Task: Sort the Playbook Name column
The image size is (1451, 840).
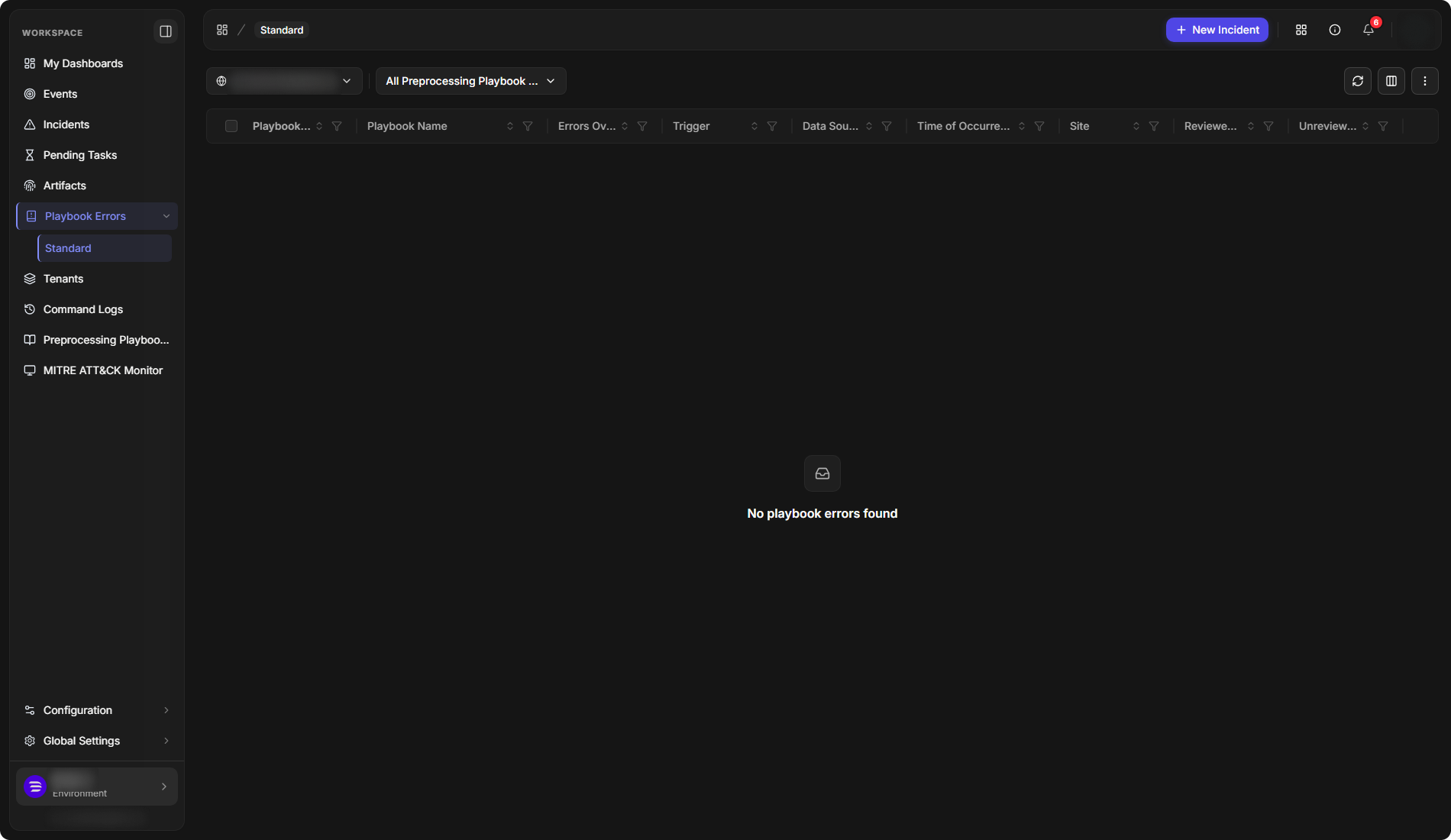Action: click(x=510, y=126)
